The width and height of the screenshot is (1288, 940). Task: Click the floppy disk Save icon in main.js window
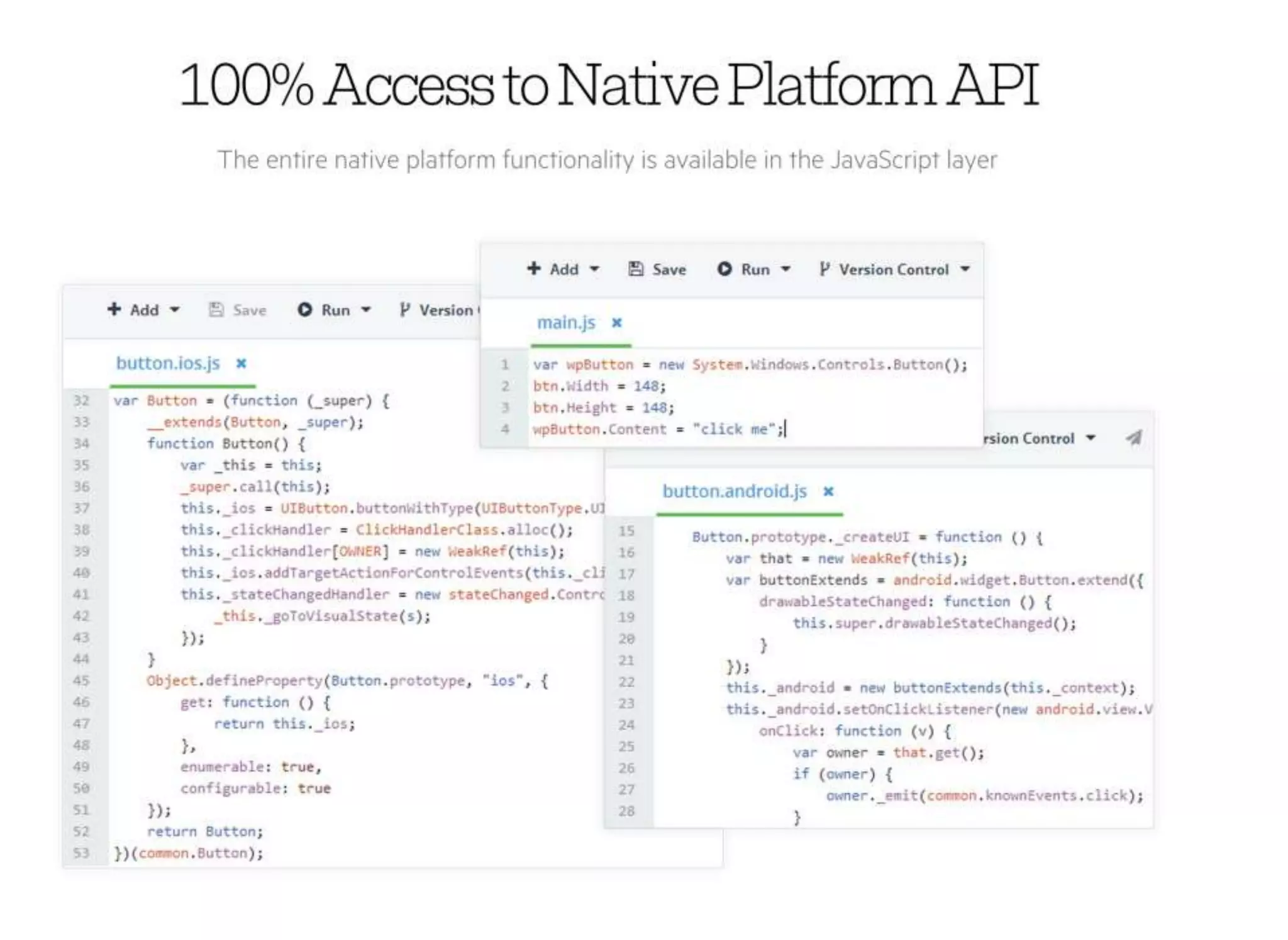click(x=636, y=269)
